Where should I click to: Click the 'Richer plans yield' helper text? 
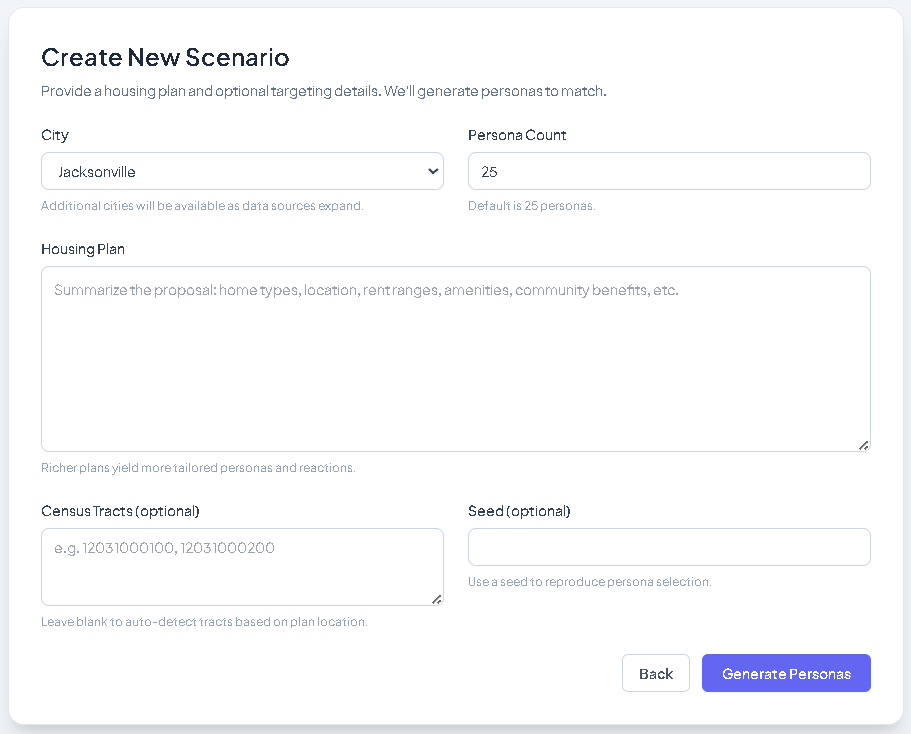pyautogui.click(x=198, y=468)
